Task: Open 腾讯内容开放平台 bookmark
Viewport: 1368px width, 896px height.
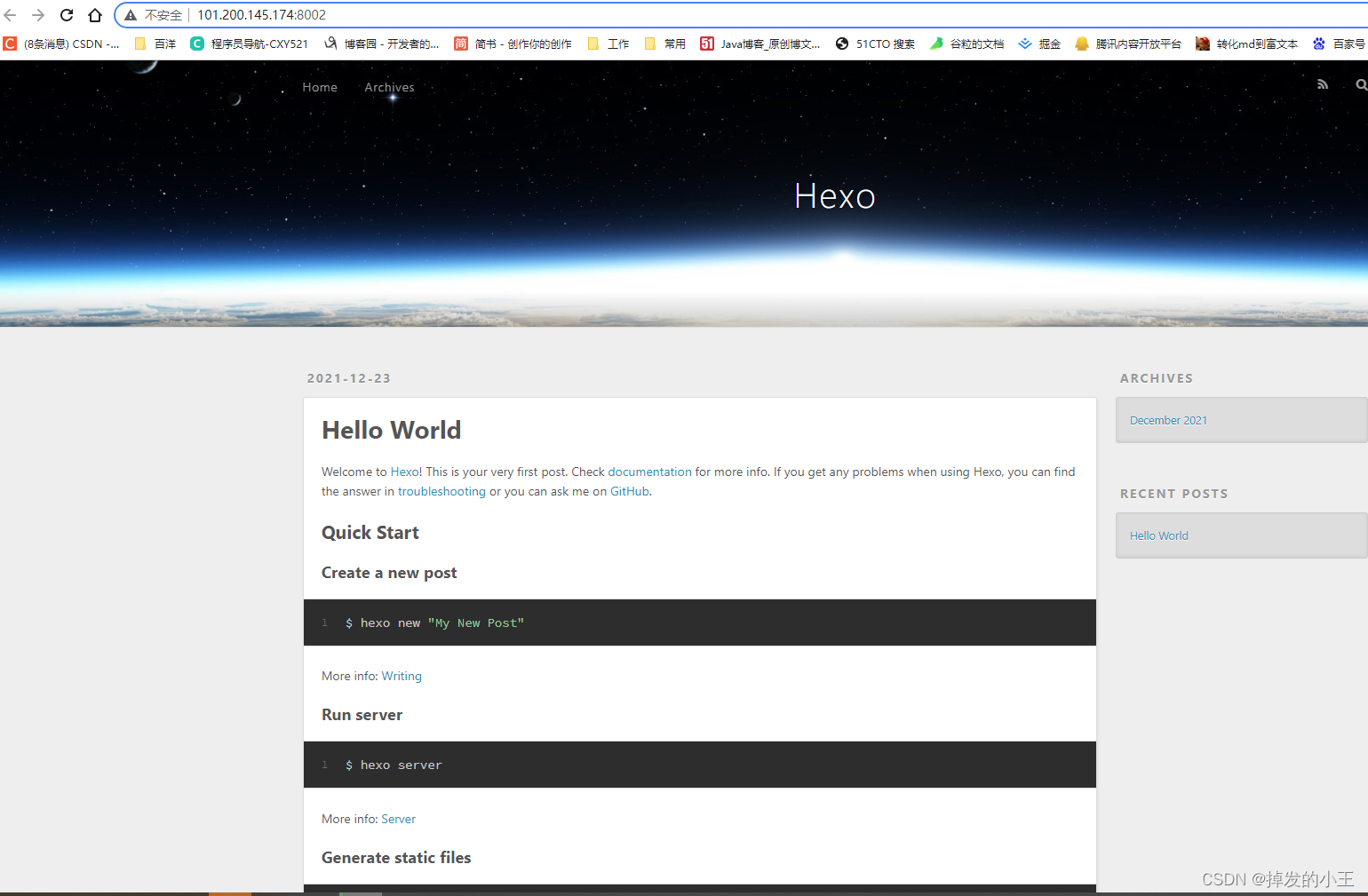Action: point(1128,44)
